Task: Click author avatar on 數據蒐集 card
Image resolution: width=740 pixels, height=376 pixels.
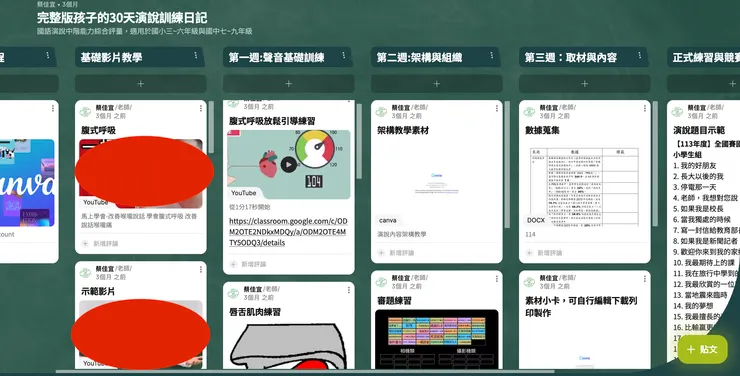Action: [x=529, y=111]
